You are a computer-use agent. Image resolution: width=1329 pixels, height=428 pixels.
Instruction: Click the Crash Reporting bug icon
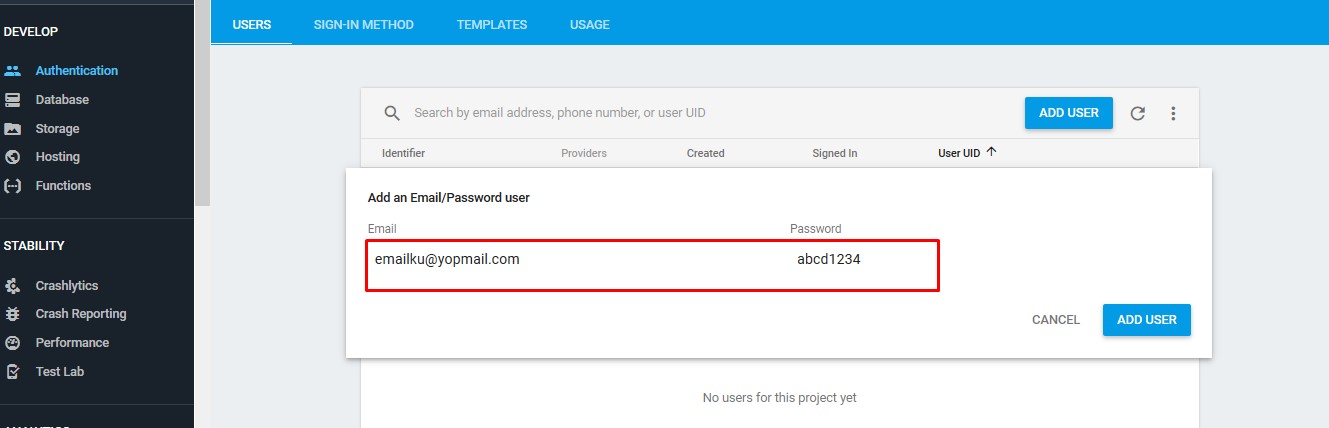click(13, 314)
